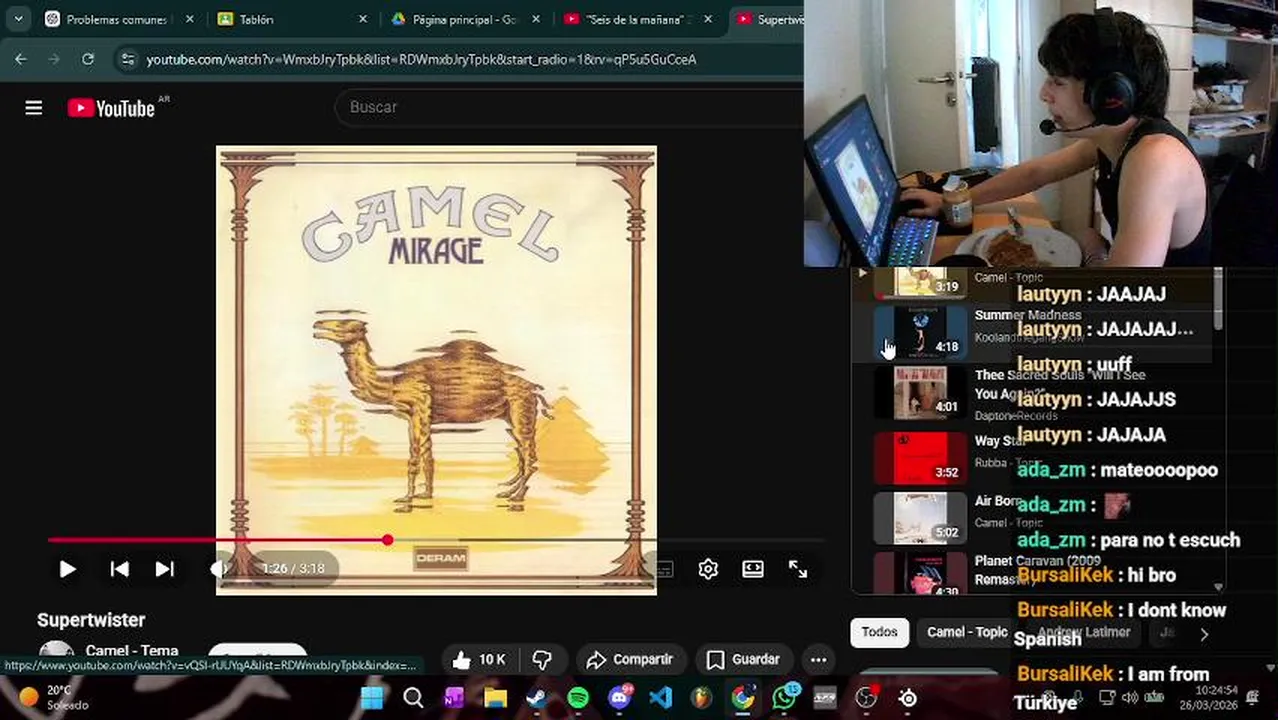Open Spotify from the taskbar
Viewport: 1278px width, 720px height.
[x=578, y=697]
